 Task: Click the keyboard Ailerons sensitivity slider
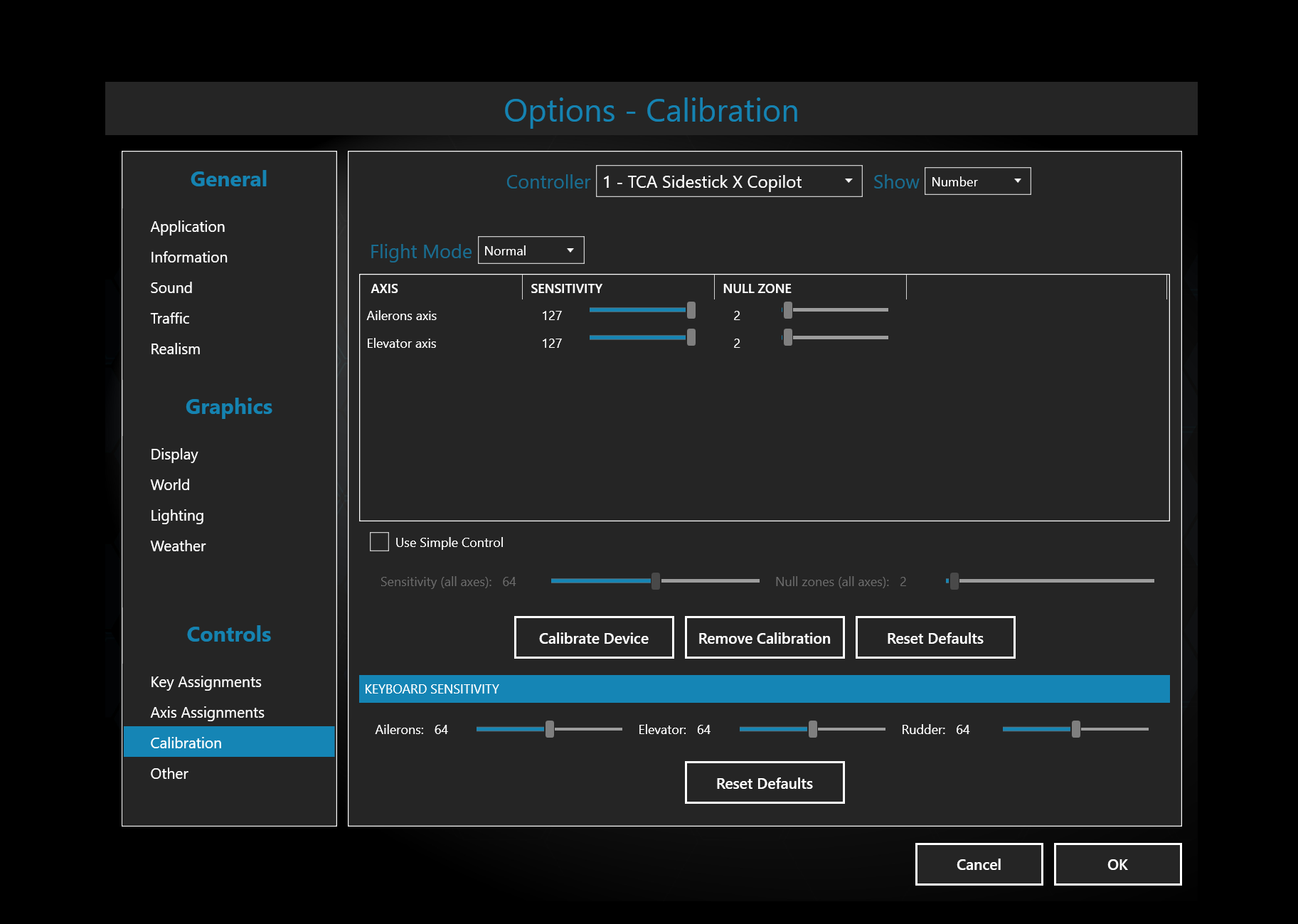(549, 729)
